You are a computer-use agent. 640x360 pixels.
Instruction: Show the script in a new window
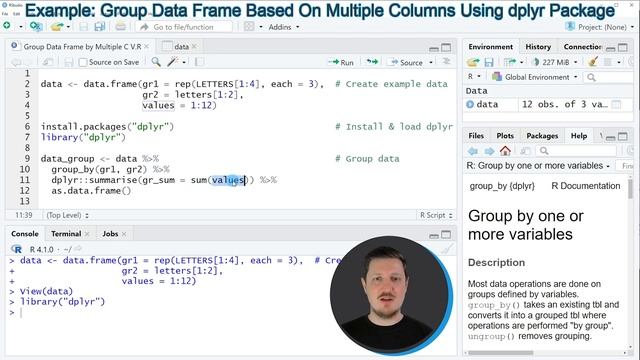click(x=48, y=62)
